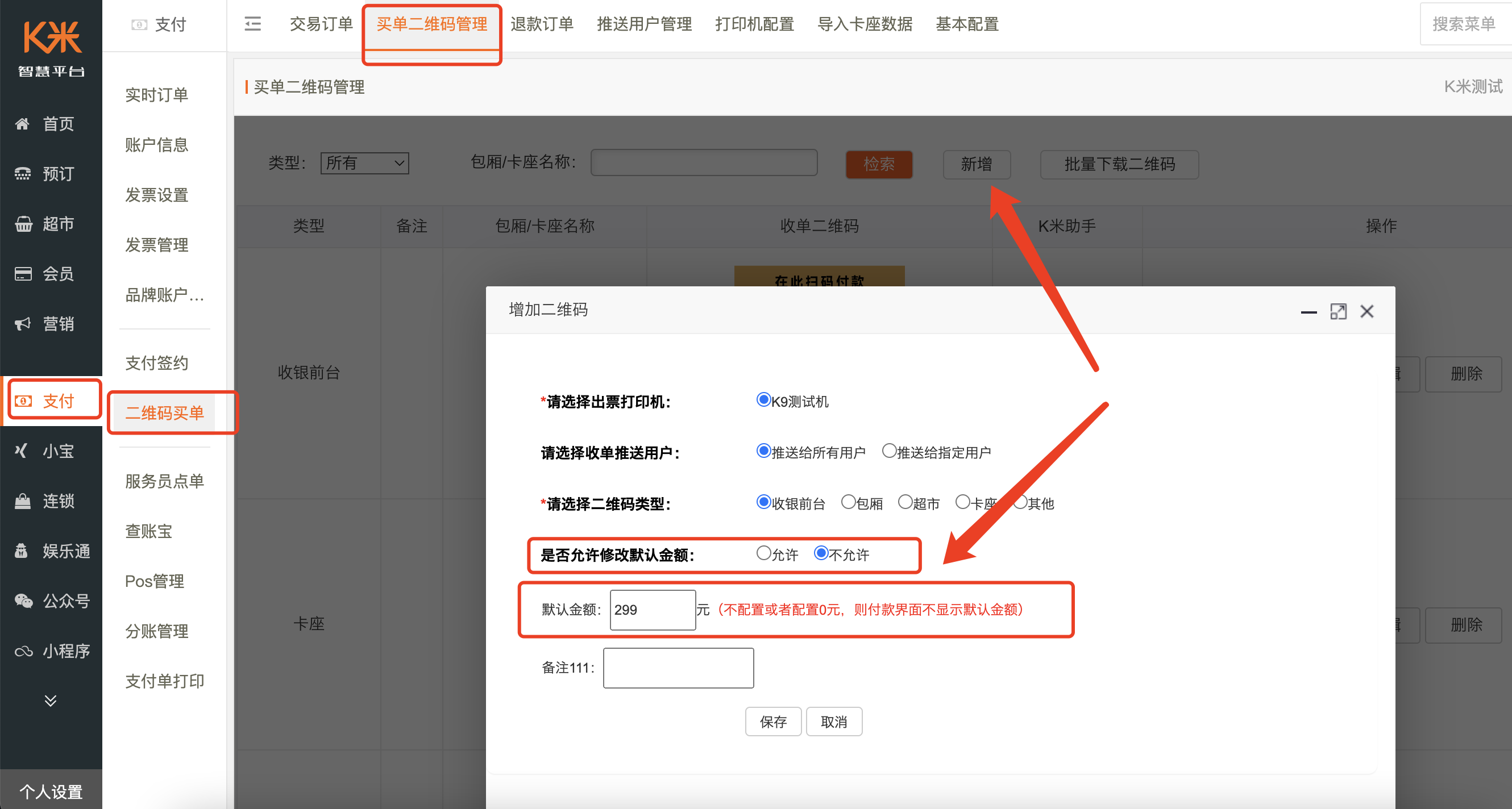Choose 其他 QR code type
Viewport: 1512px width, 809px height.
point(1020,502)
